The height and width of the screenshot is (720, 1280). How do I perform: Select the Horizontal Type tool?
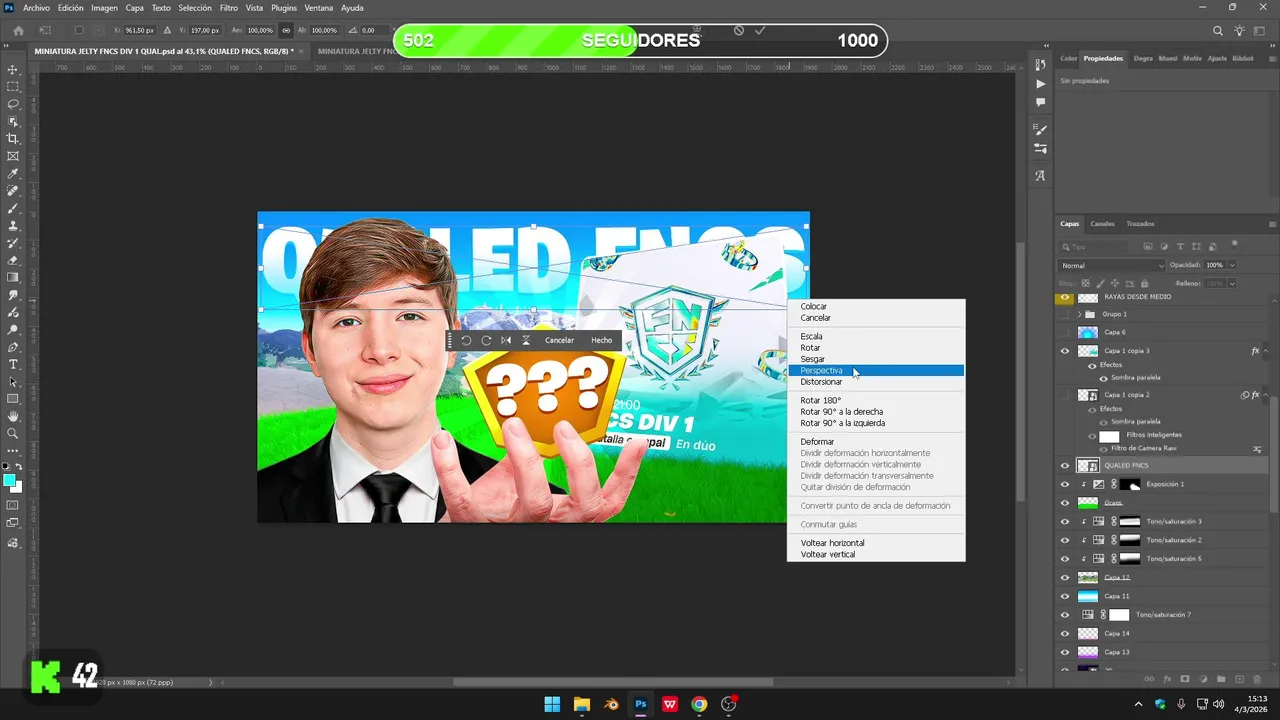coord(13,364)
